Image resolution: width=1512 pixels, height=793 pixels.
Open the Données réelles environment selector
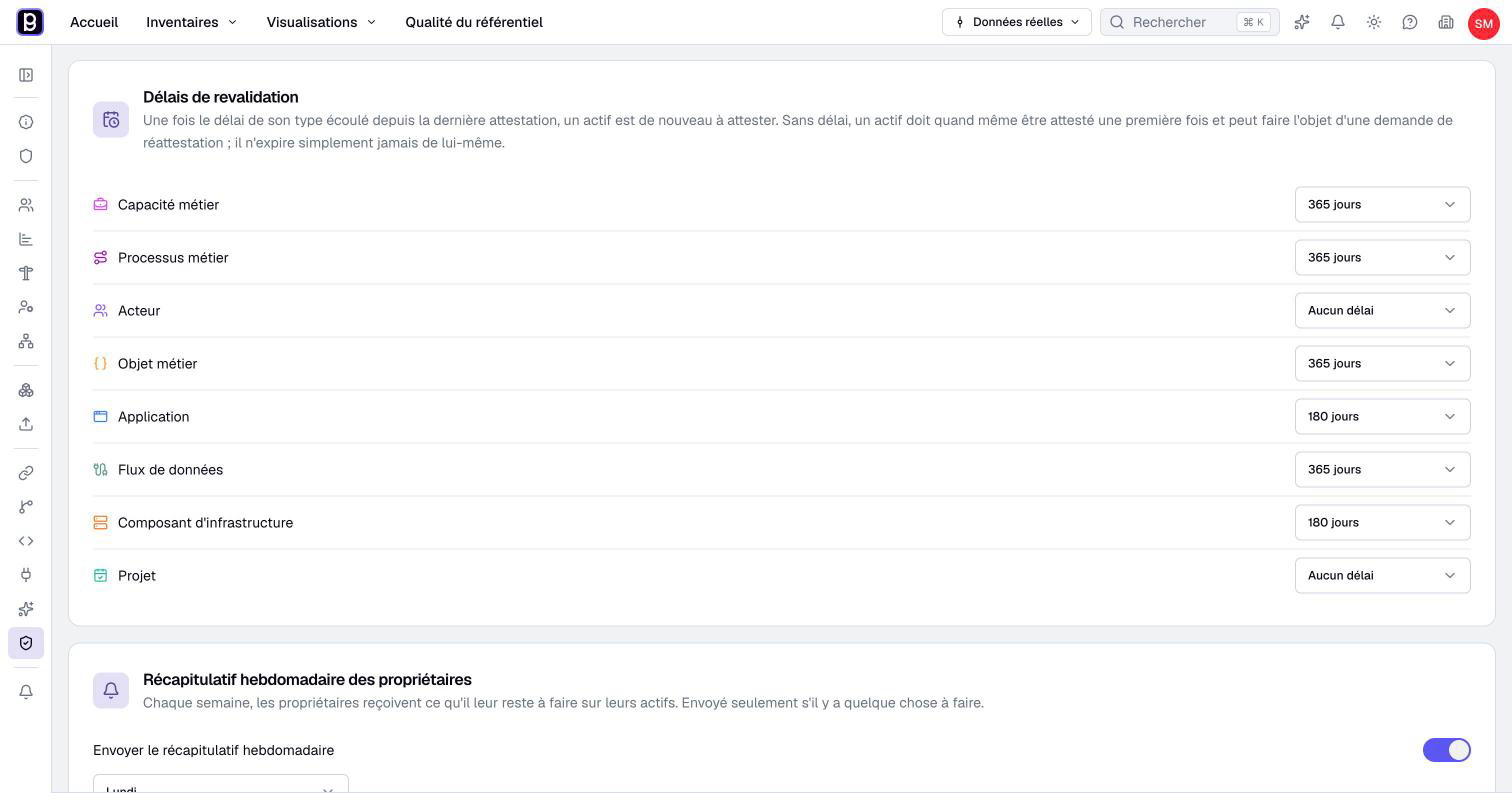tap(1016, 22)
